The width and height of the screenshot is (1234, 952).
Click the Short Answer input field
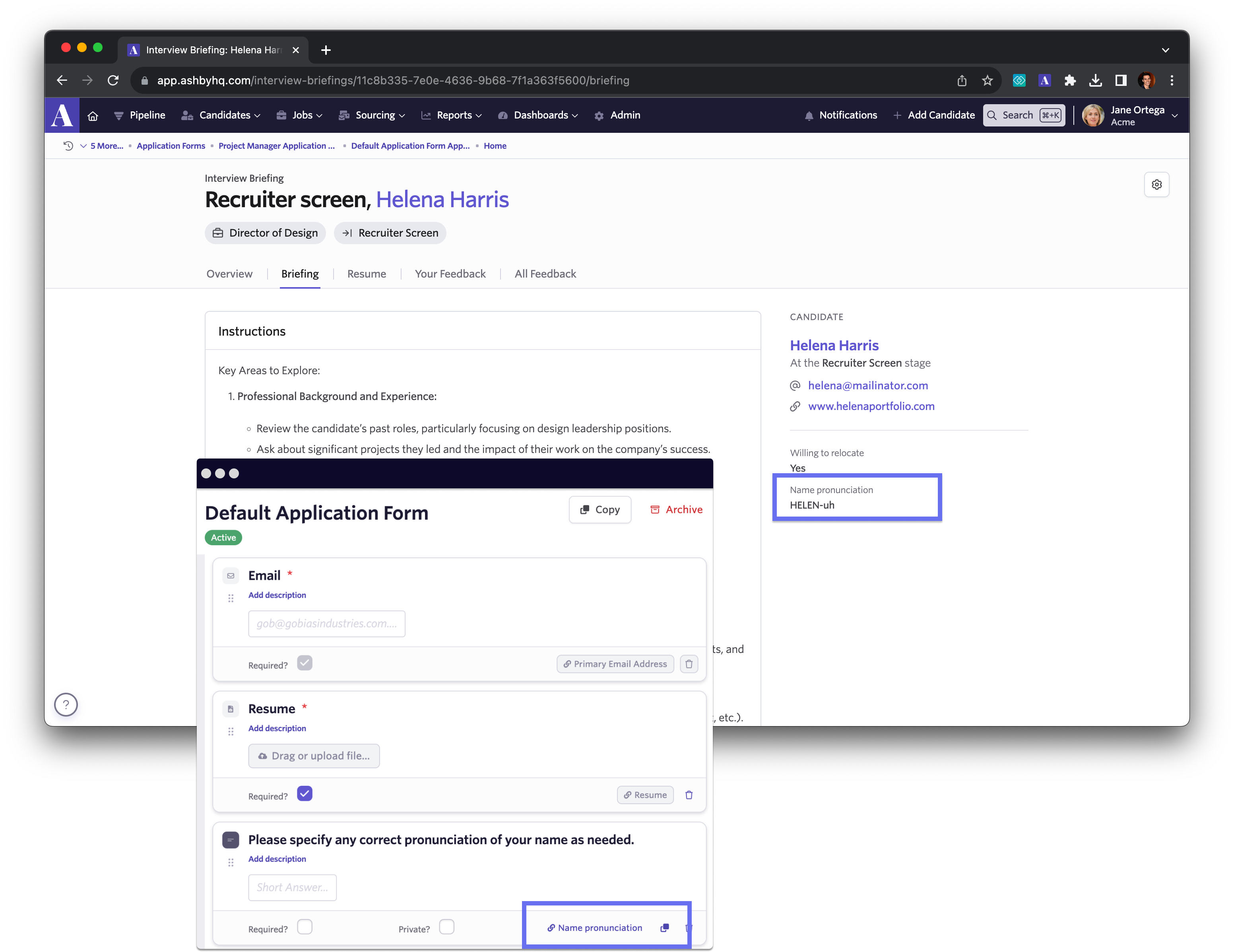[x=292, y=887]
